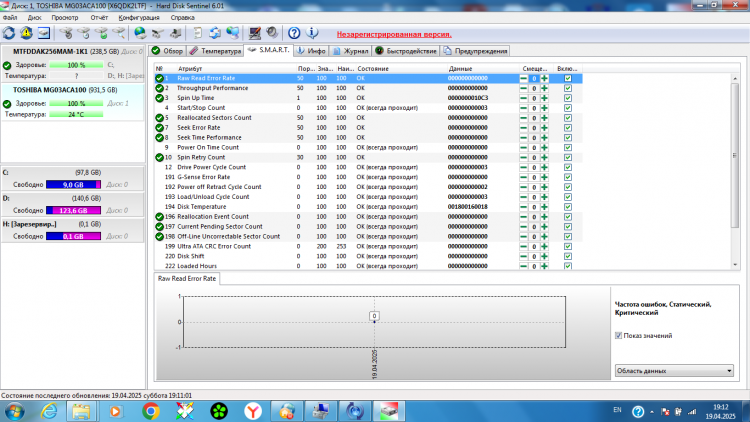Open Yandex Browser from taskbar
The image size is (750, 422).
[253, 411]
